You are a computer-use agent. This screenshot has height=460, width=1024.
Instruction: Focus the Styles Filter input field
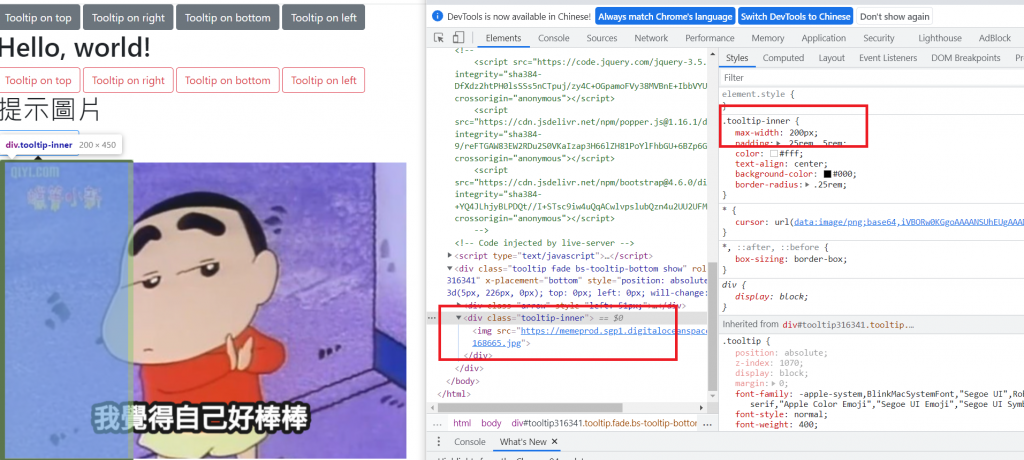[x=871, y=78]
